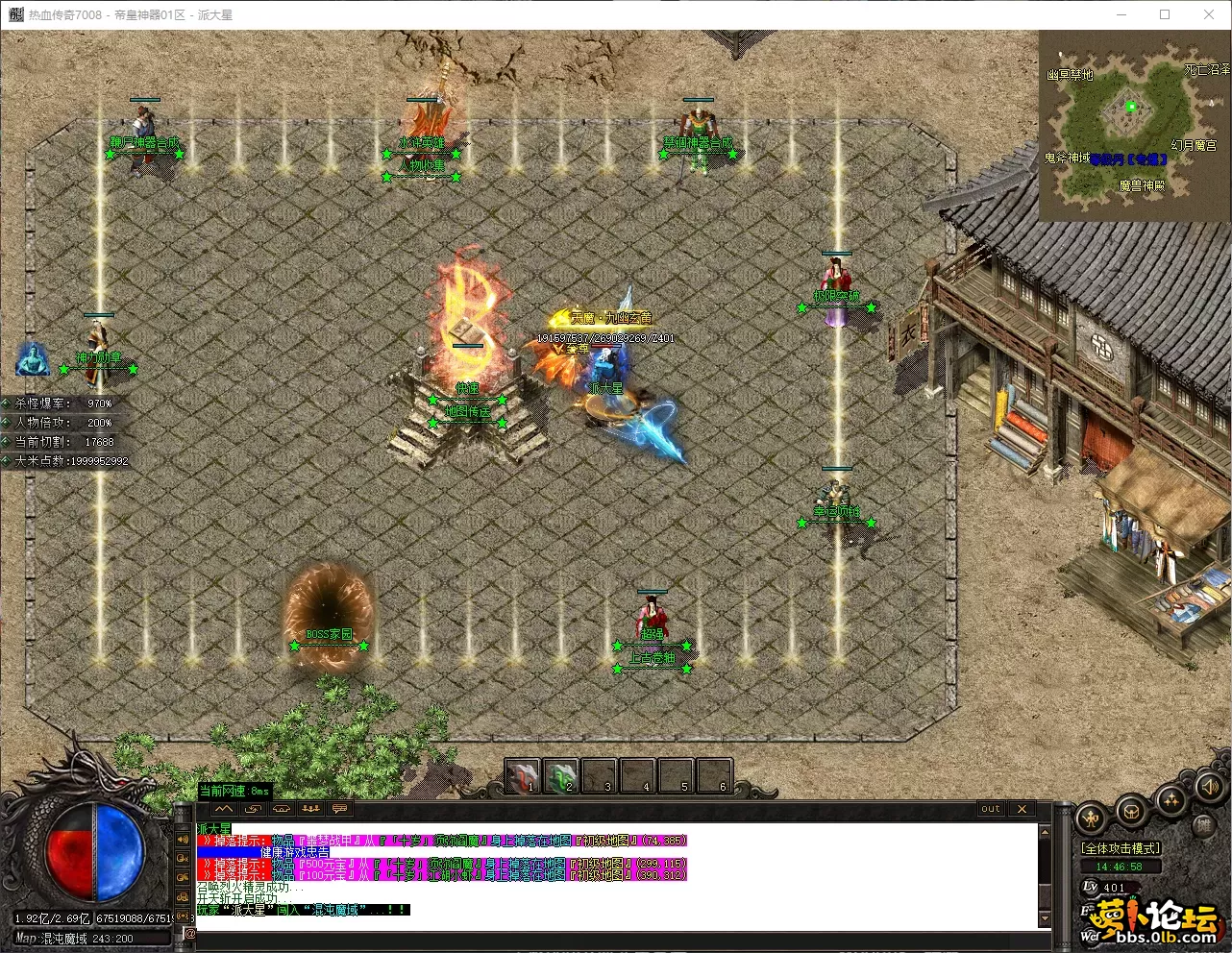
Task: Minimize the game window
Action: (1121, 14)
